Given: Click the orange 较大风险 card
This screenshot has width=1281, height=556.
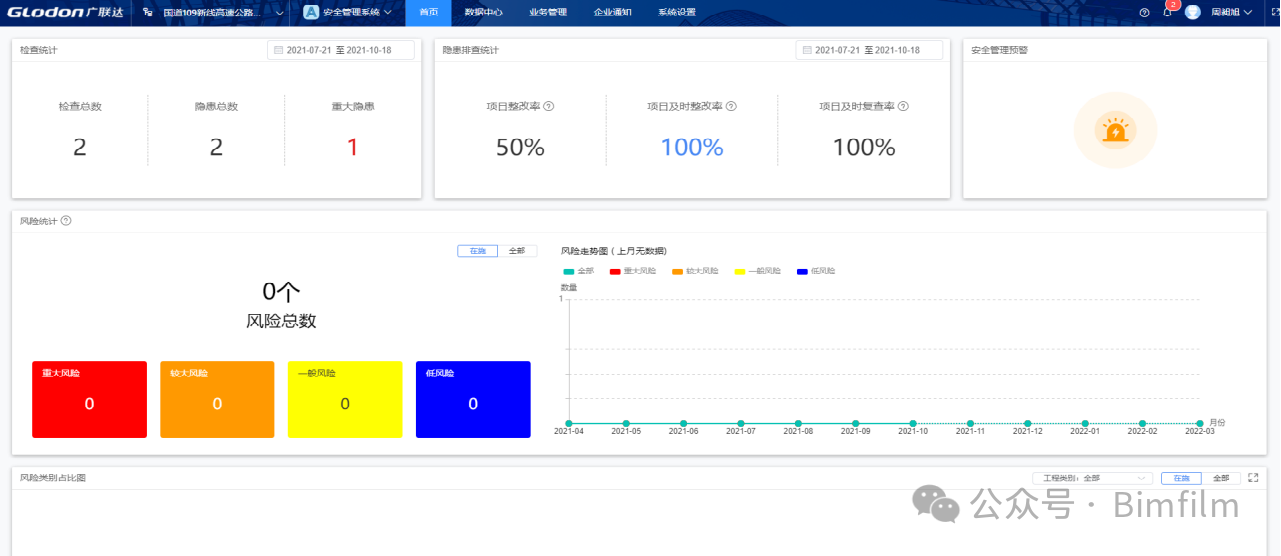Looking at the screenshot, I should [217, 400].
